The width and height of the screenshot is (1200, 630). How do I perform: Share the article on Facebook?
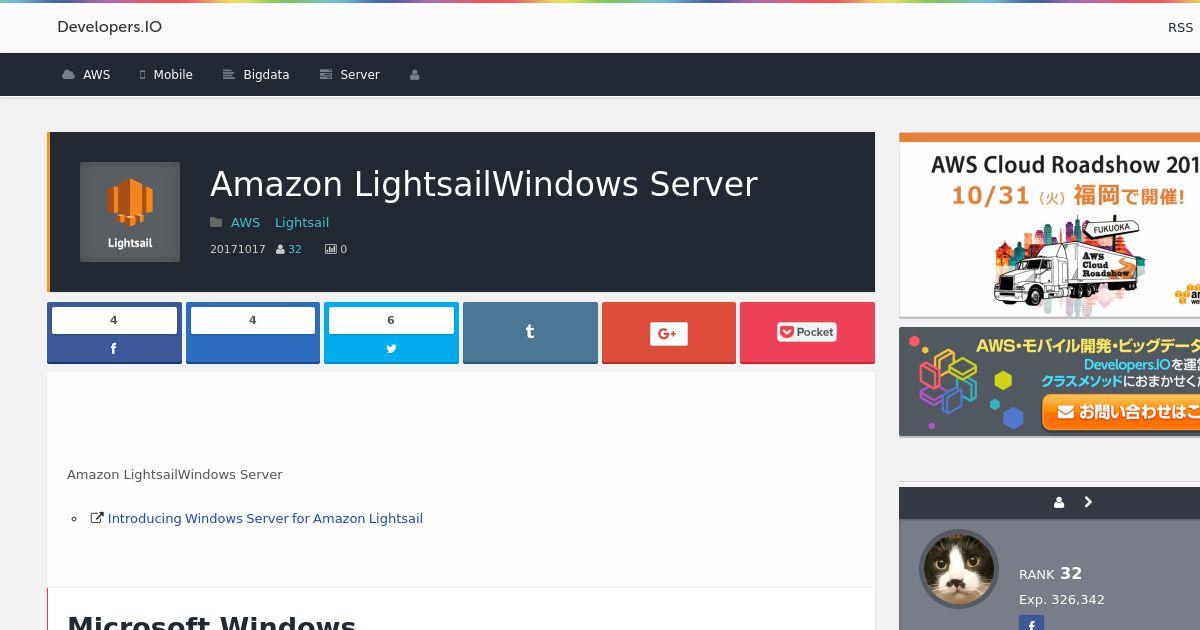click(114, 333)
